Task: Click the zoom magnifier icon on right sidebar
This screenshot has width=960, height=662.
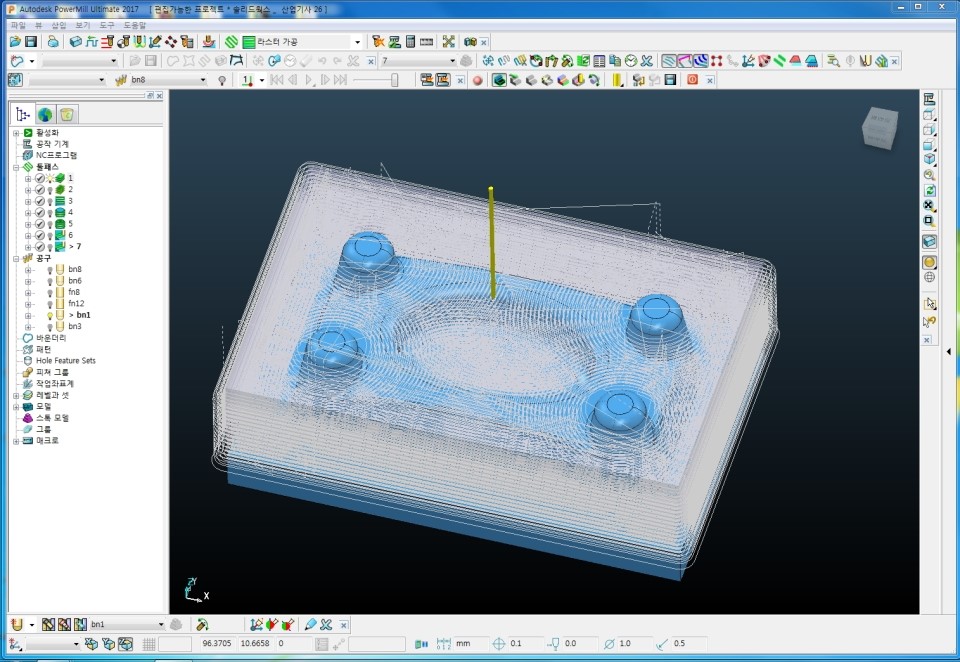Action: tap(929, 175)
